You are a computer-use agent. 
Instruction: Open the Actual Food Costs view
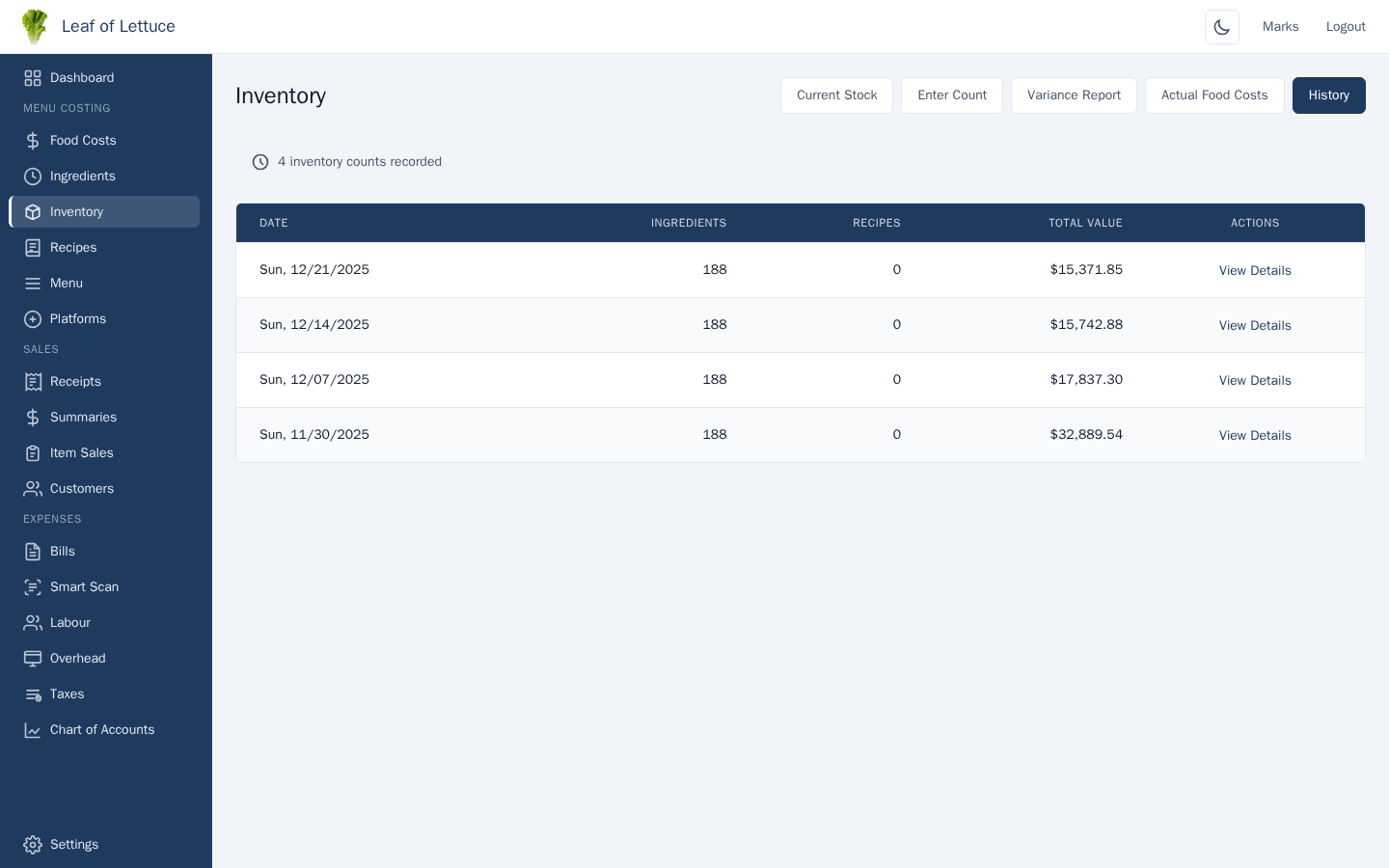pos(1214,95)
